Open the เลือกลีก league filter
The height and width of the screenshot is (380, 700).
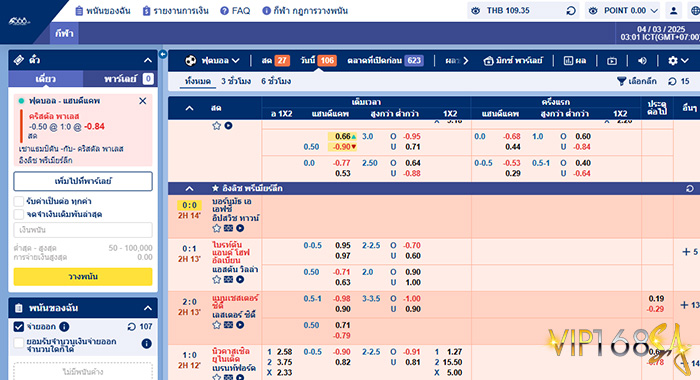click(x=637, y=81)
